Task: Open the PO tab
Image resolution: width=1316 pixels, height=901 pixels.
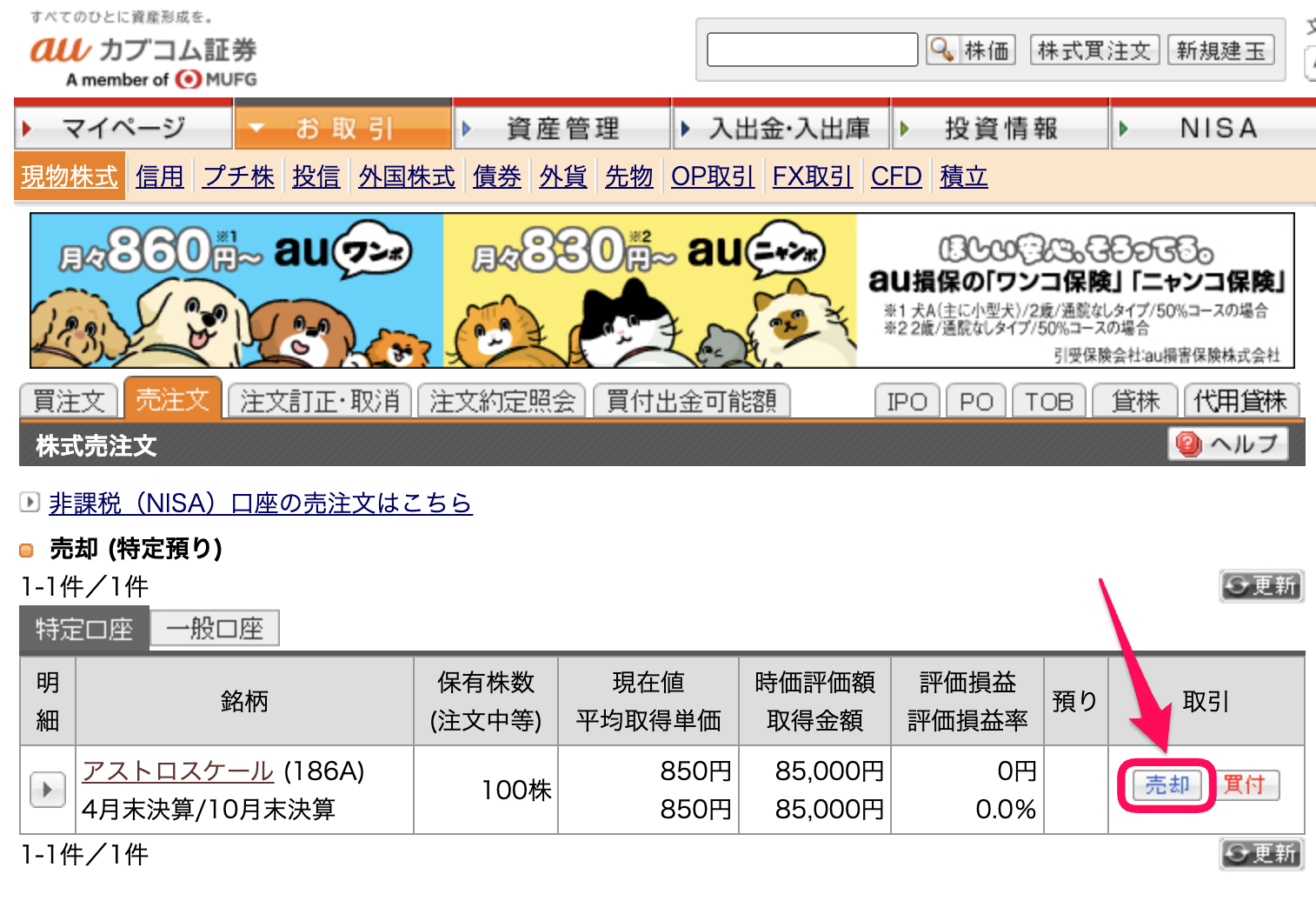Action: tap(976, 401)
